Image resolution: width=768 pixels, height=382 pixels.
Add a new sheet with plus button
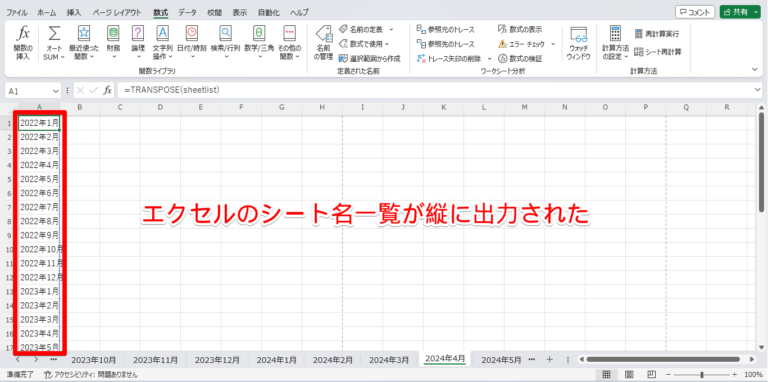coord(550,360)
